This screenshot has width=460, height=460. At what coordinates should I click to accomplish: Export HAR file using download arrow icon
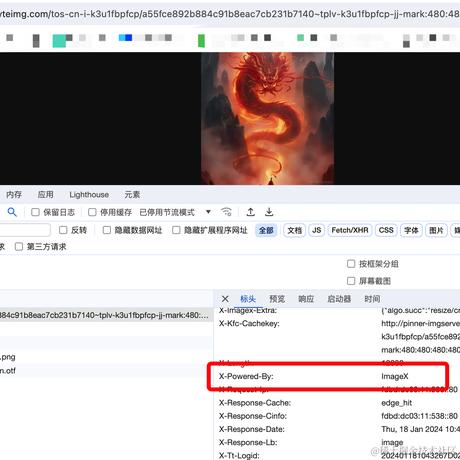(269, 212)
